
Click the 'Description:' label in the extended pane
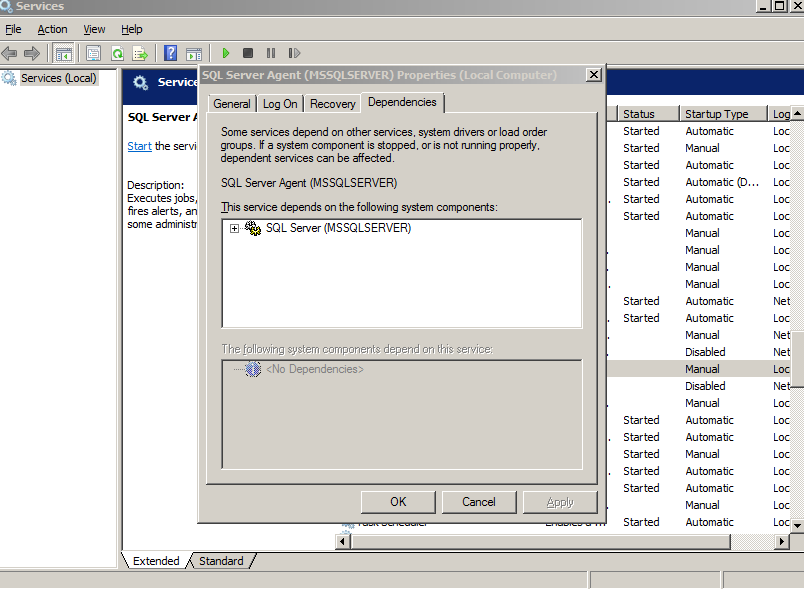tap(155, 185)
